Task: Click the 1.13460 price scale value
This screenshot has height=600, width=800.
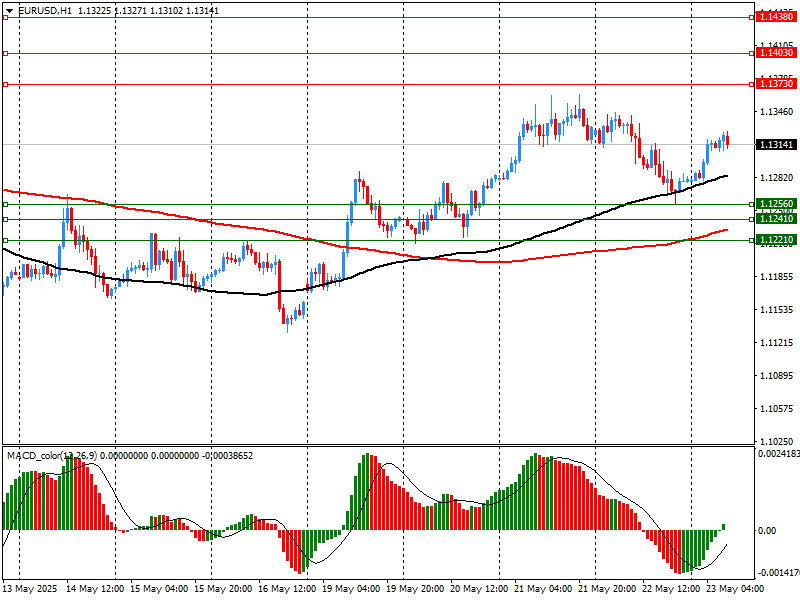Action: tap(776, 112)
